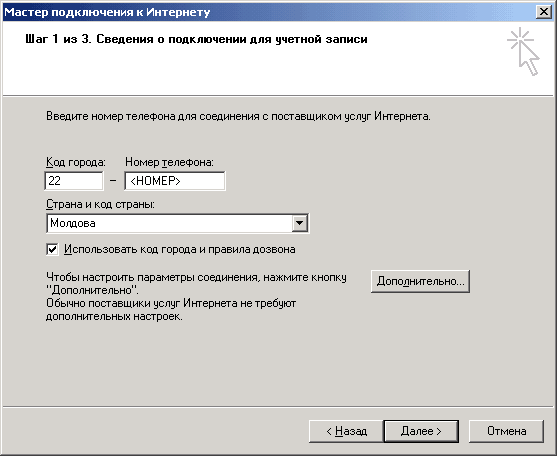This screenshot has width=557, height=456.
Task: Click the 'Номер телефона:' label
Action: tap(169, 162)
